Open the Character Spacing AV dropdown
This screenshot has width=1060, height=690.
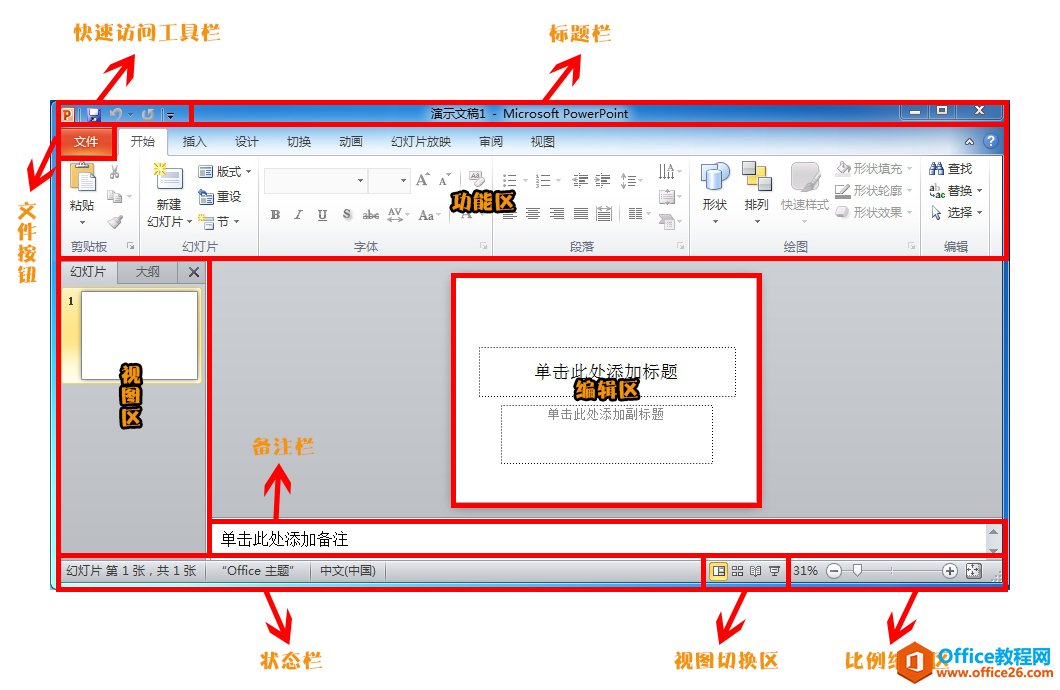(x=398, y=215)
